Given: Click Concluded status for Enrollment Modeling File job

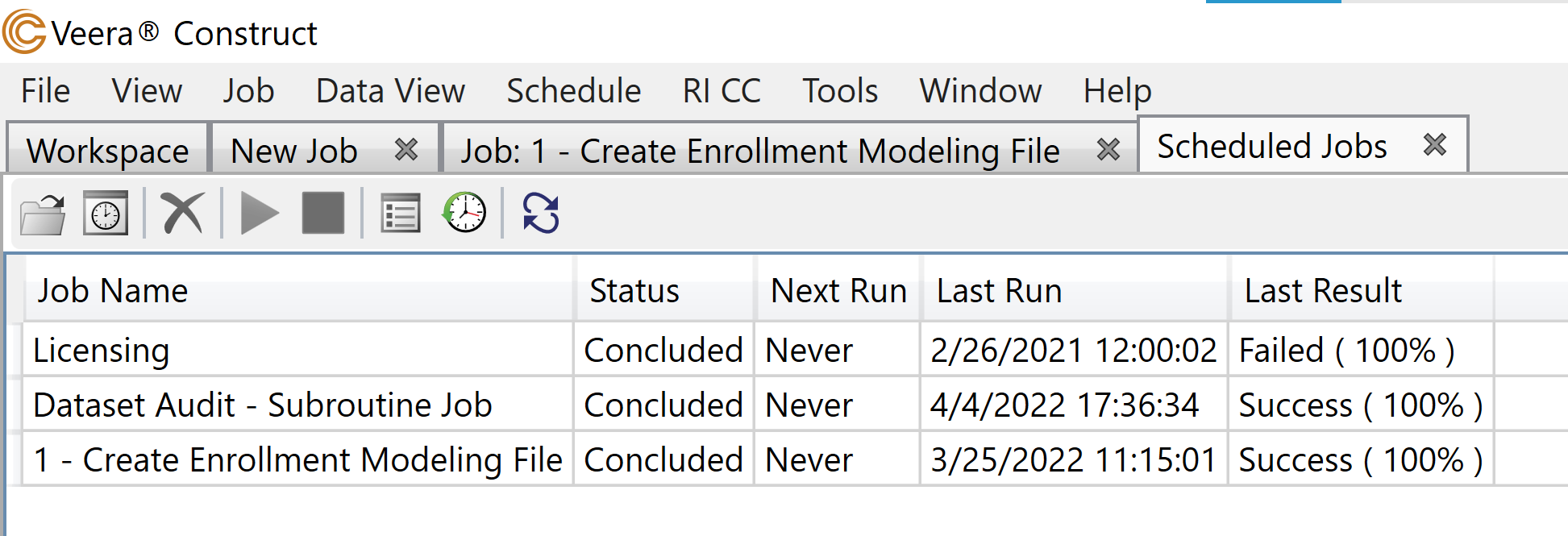Looking at the screenshot, I should (663, 459).
